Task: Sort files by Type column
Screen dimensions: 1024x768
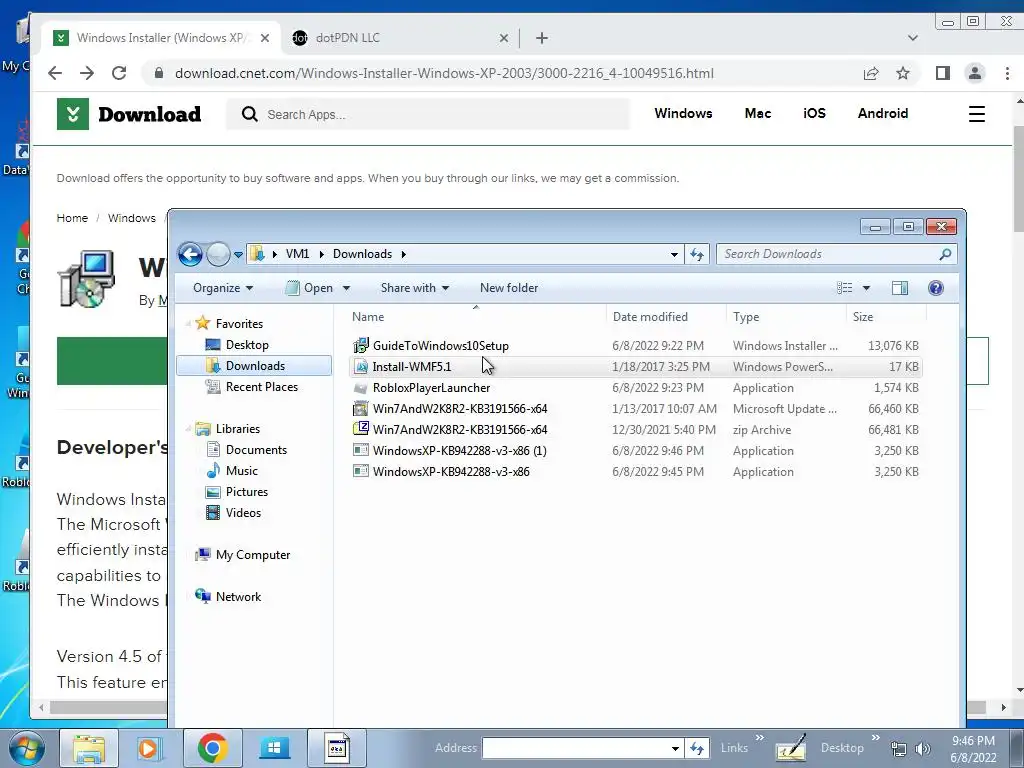Action: pyautogui.click(x=746, y=317)
